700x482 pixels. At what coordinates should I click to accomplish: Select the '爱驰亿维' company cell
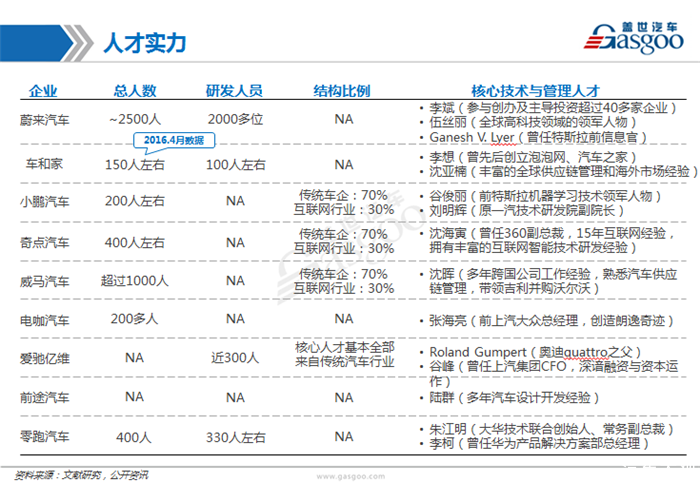(x=45, y=359)
